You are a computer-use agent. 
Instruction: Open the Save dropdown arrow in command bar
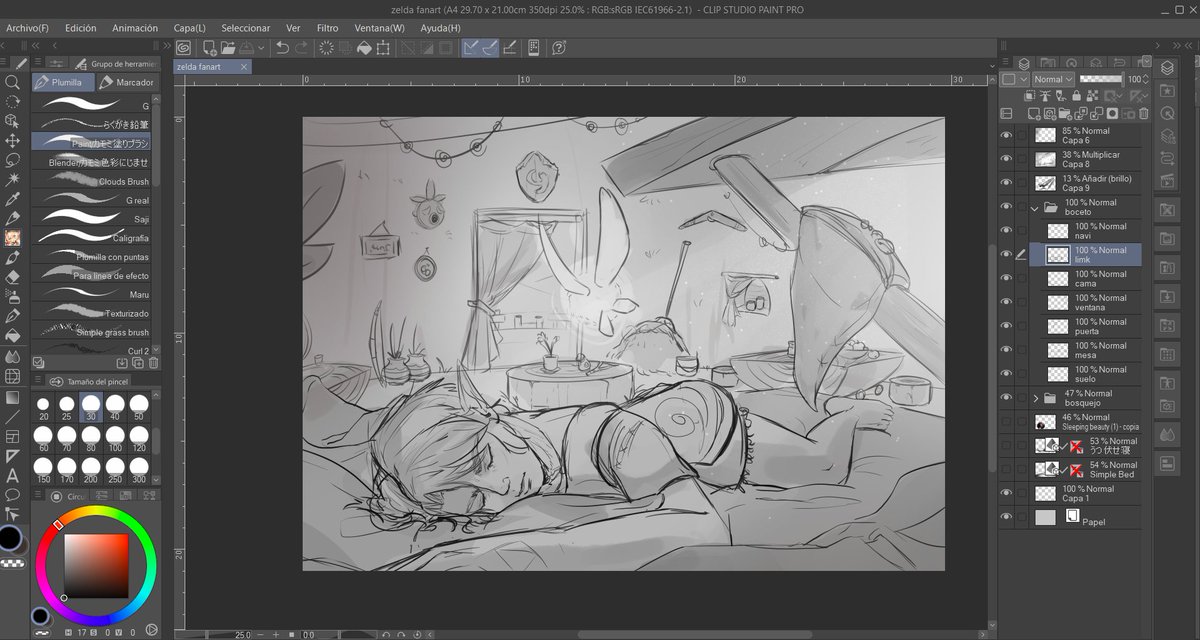pos(262,47)
